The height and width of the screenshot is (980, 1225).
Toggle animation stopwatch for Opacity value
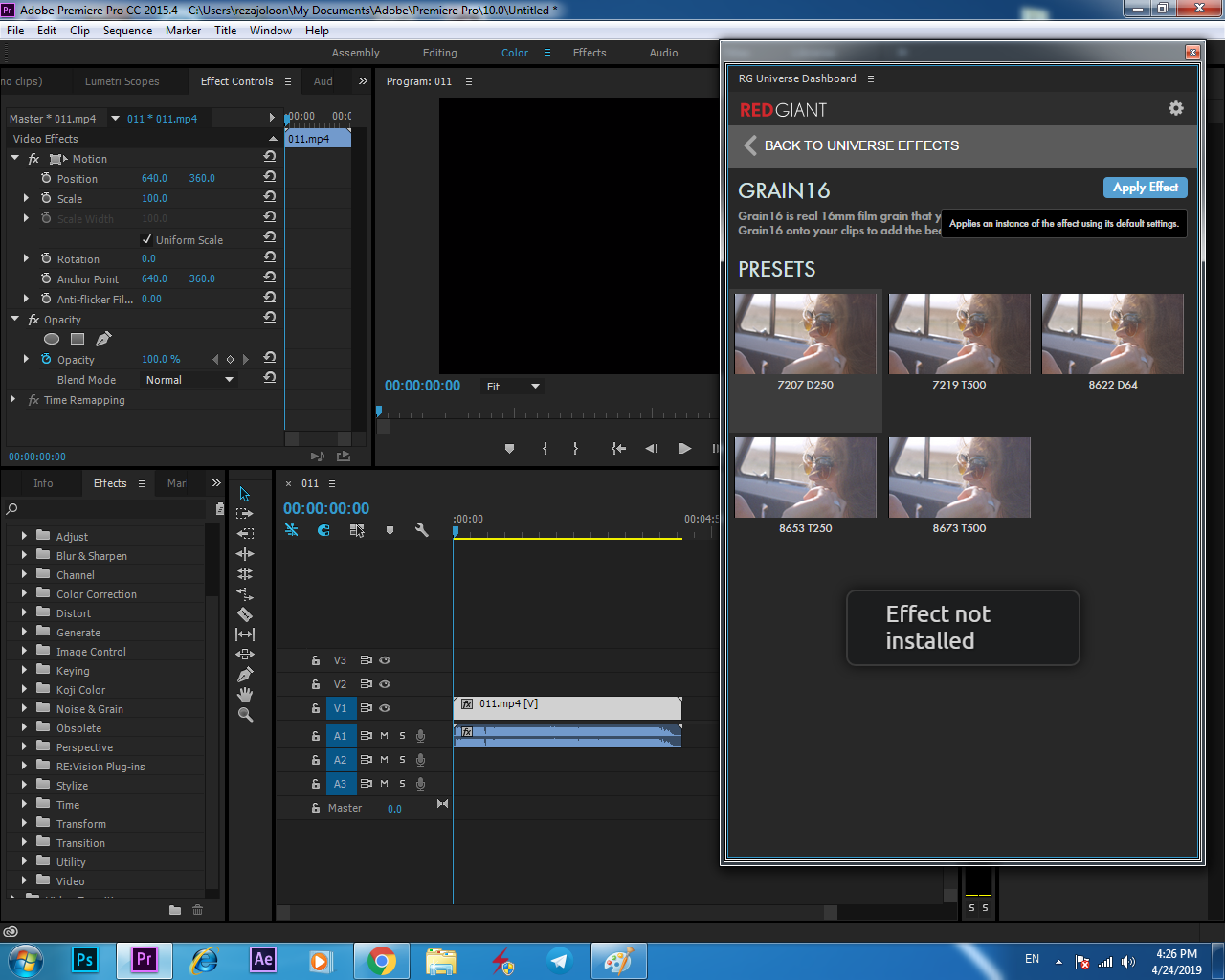(46, 359)
